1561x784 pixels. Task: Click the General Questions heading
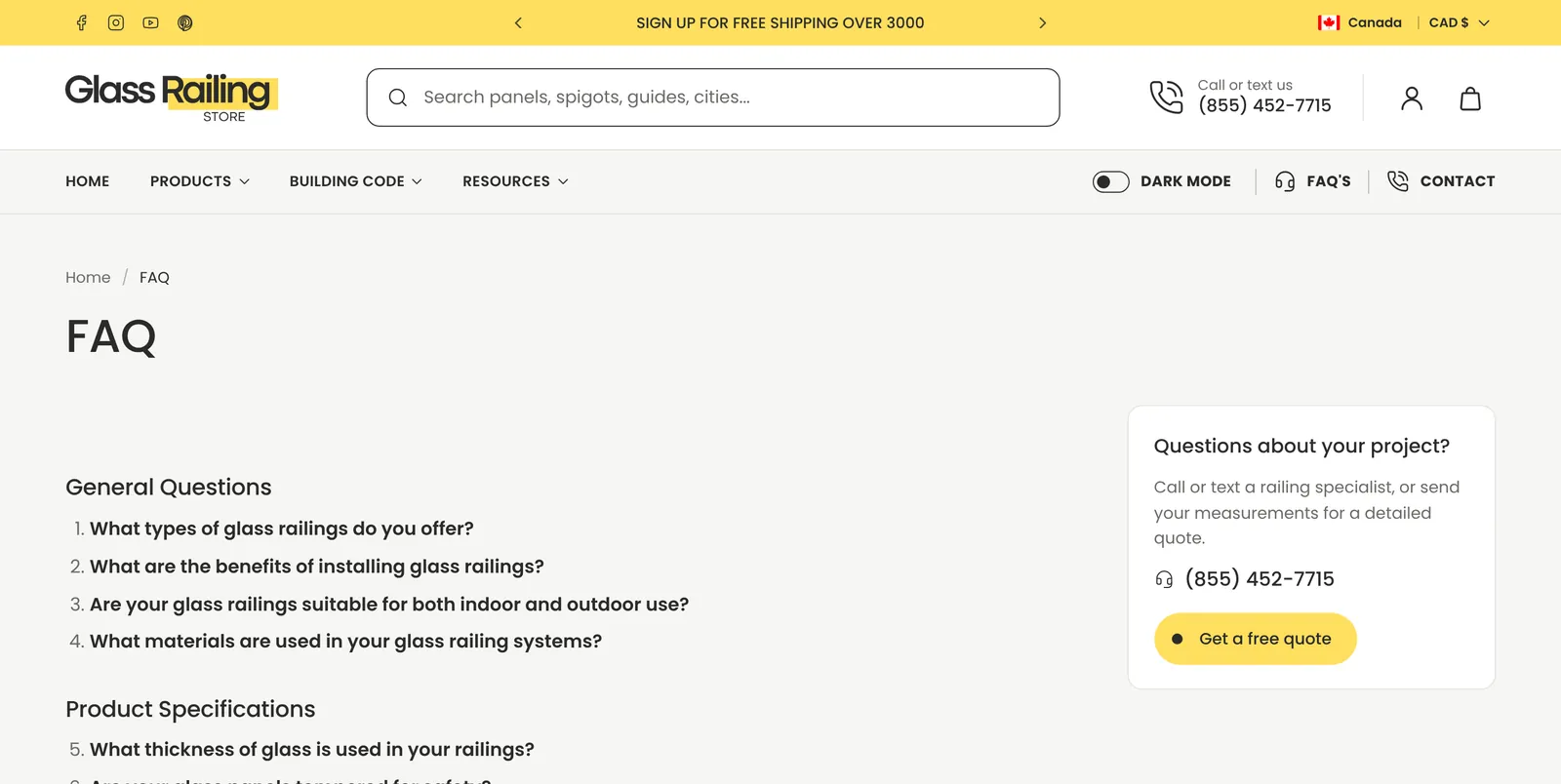pos(169,487)
